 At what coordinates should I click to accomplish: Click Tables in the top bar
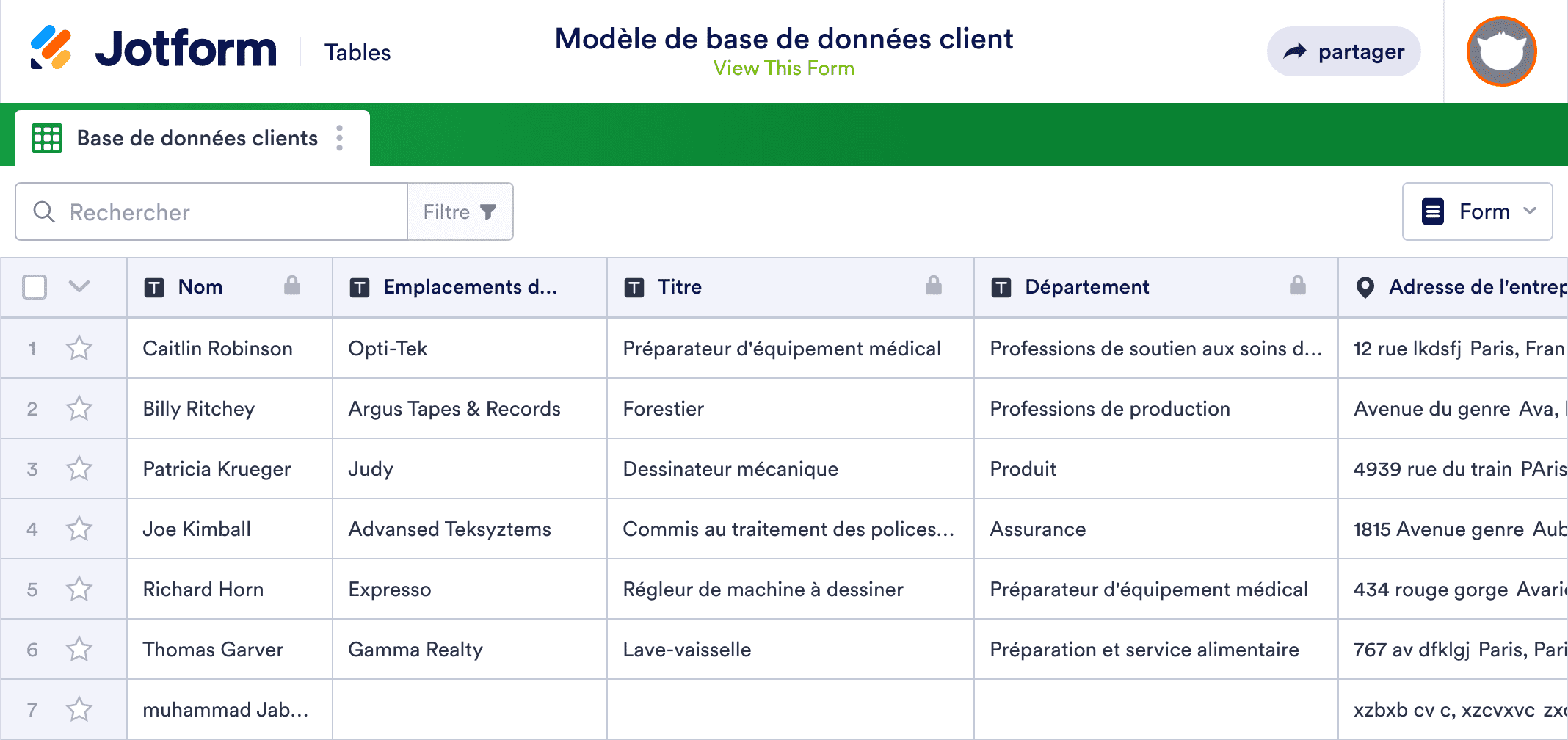coord(357,51)
